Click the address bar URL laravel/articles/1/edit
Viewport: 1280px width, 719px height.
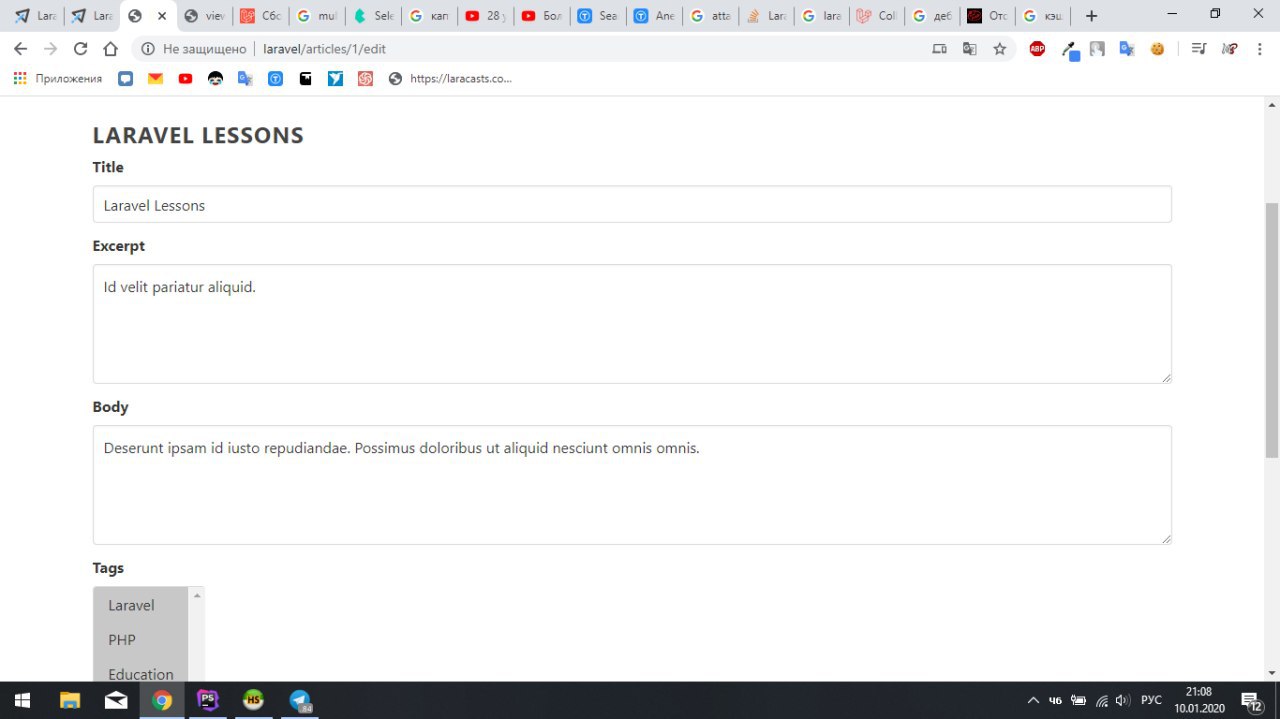[x=325, y=49]
